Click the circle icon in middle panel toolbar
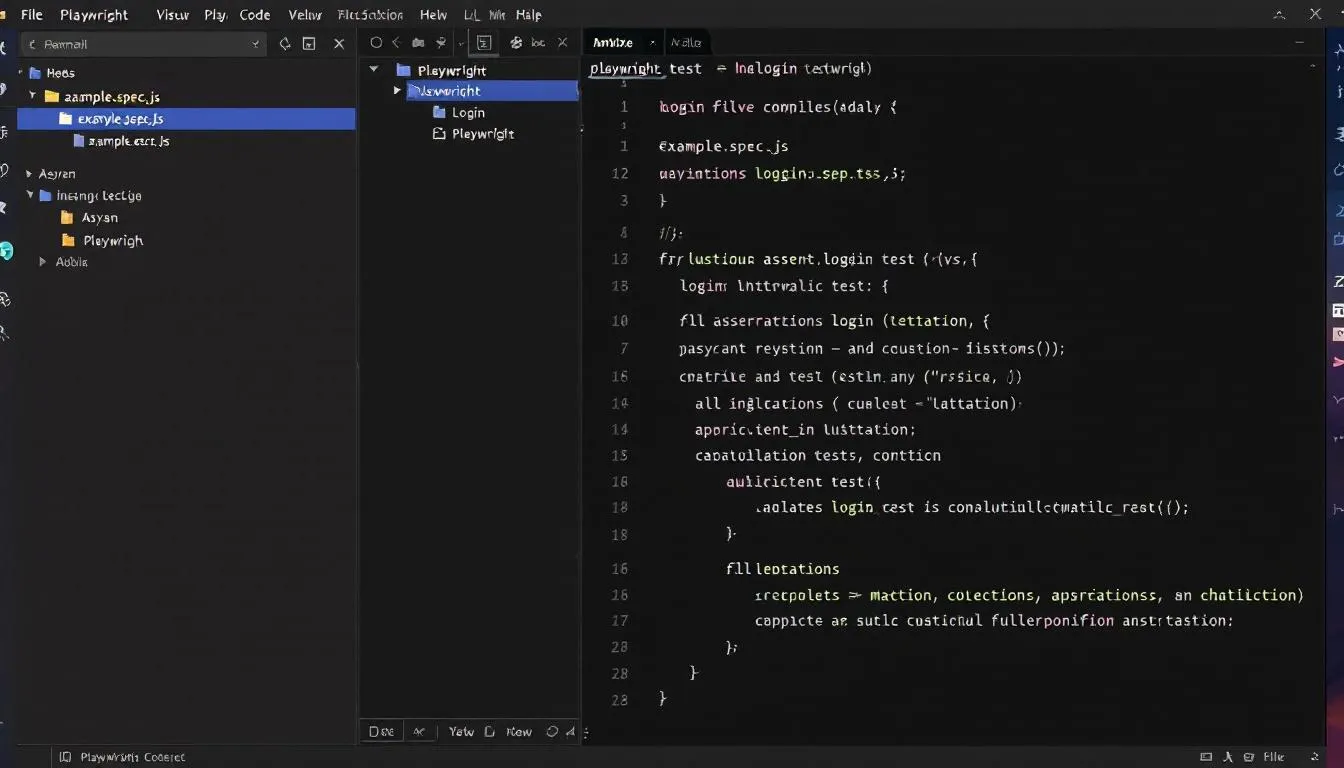Image resolution: width=1344 pixels, height=768 pixels. (376, 43)
